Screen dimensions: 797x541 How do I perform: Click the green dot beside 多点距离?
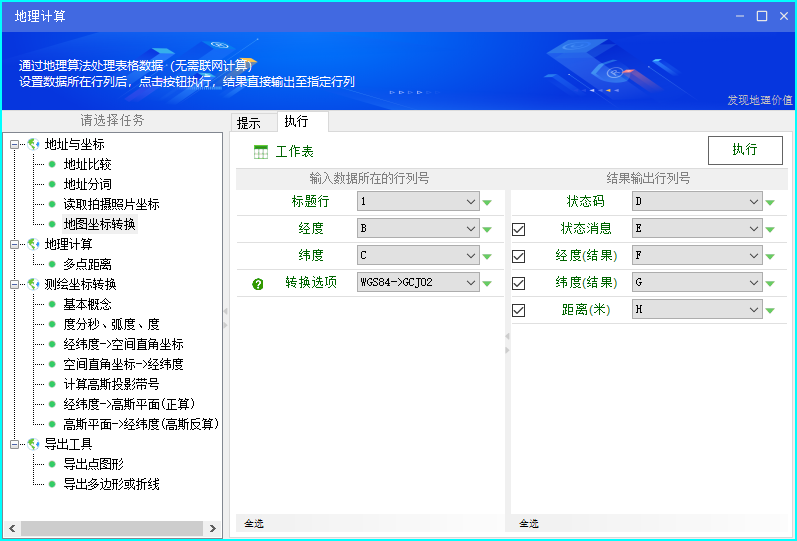(52, 264)
